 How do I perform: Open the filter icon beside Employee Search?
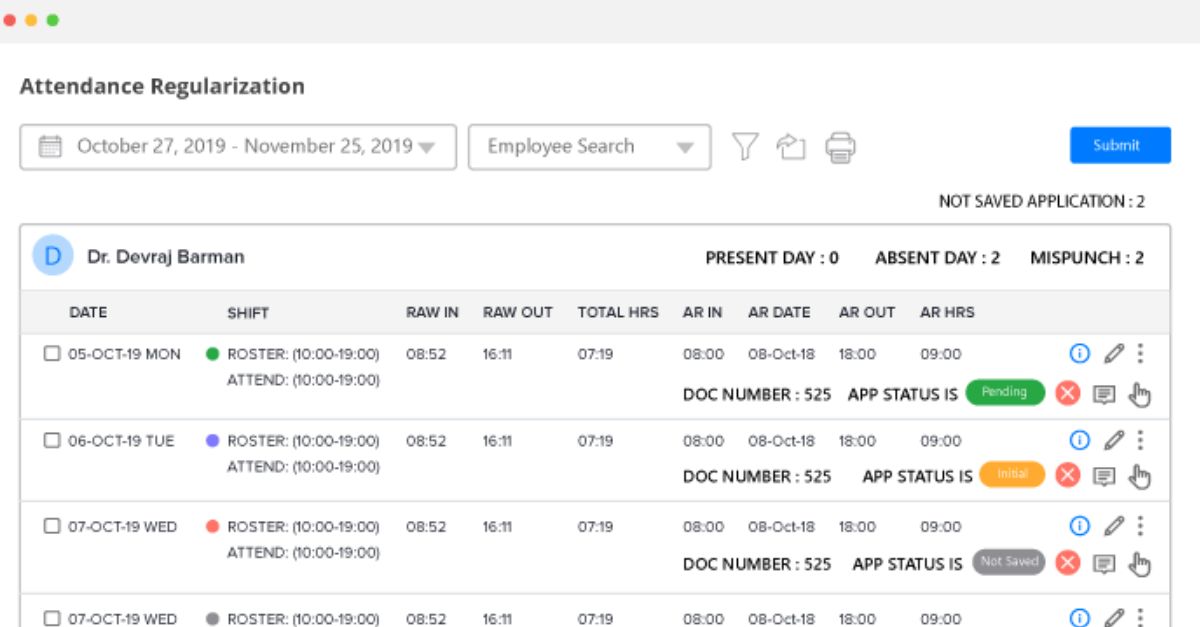(745, 146)
